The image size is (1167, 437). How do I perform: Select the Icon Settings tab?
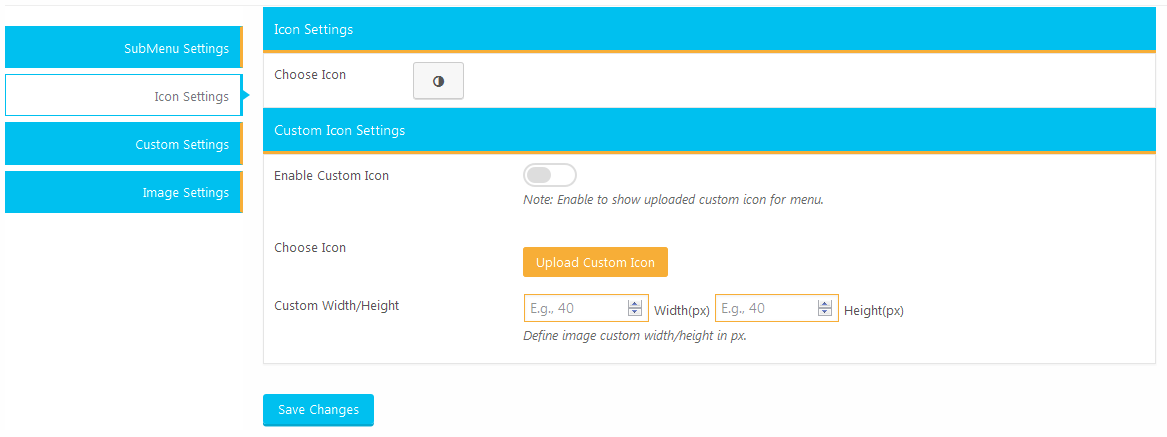[x=123, y=96]
